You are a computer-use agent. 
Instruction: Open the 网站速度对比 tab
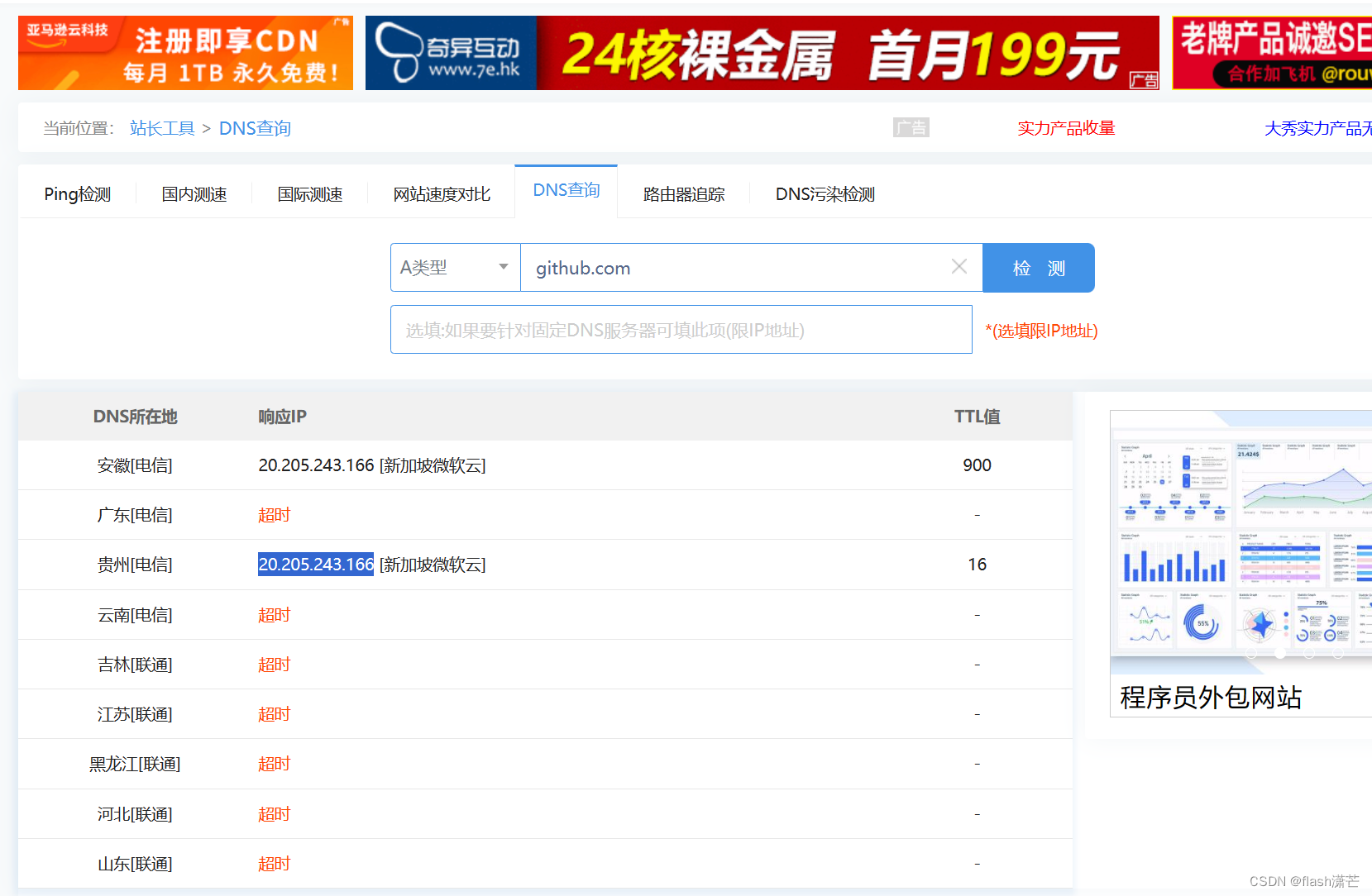pyautogui.click(x=442, y=194)
